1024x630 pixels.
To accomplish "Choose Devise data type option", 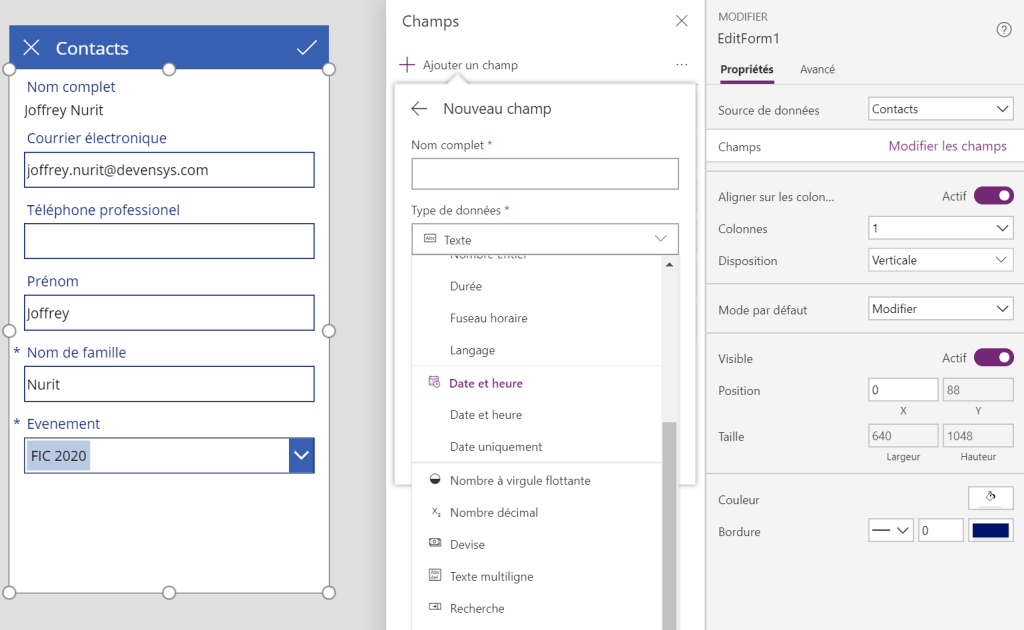I will tap(467, 545).
